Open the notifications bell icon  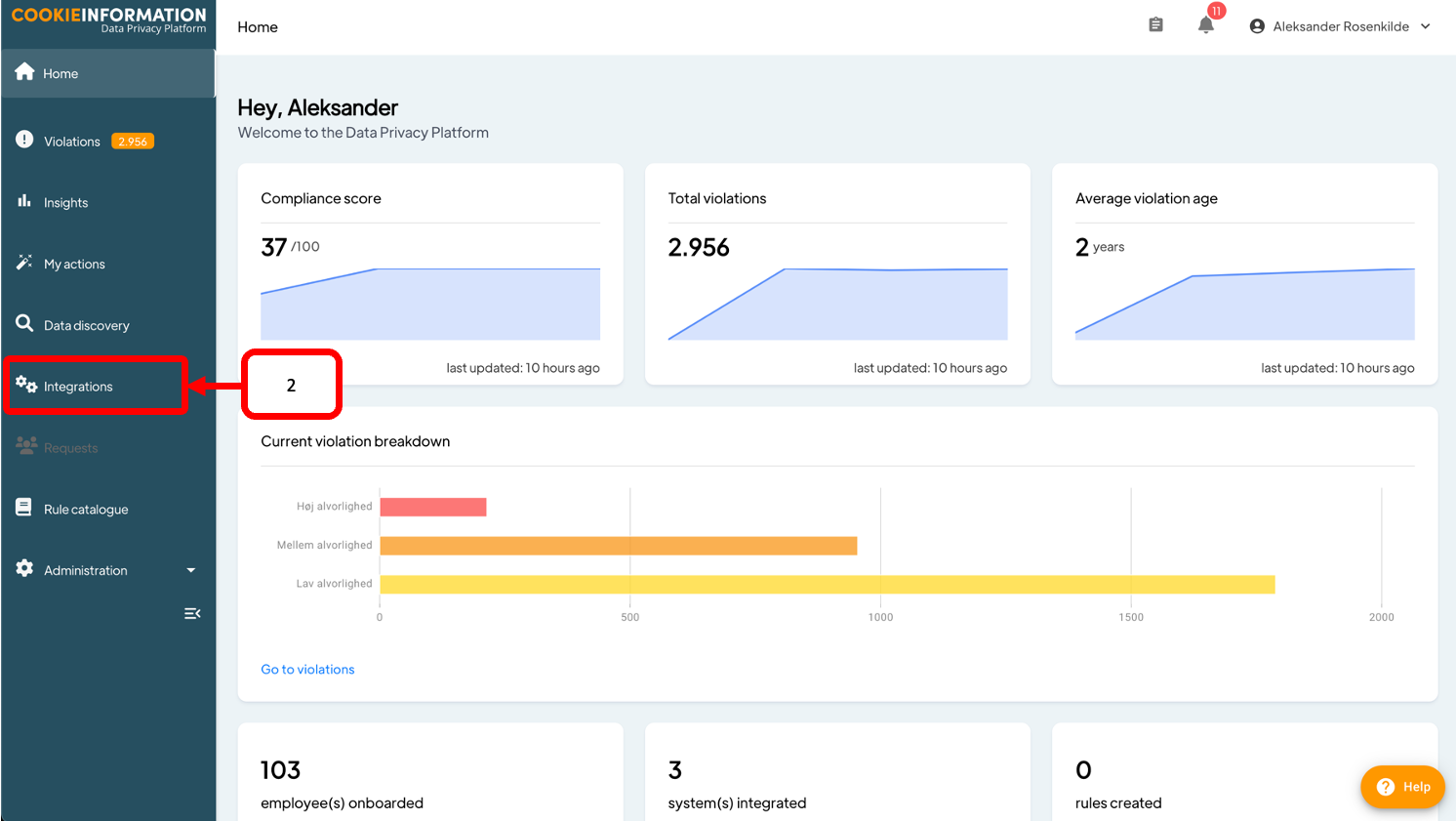click(1206, 25)
